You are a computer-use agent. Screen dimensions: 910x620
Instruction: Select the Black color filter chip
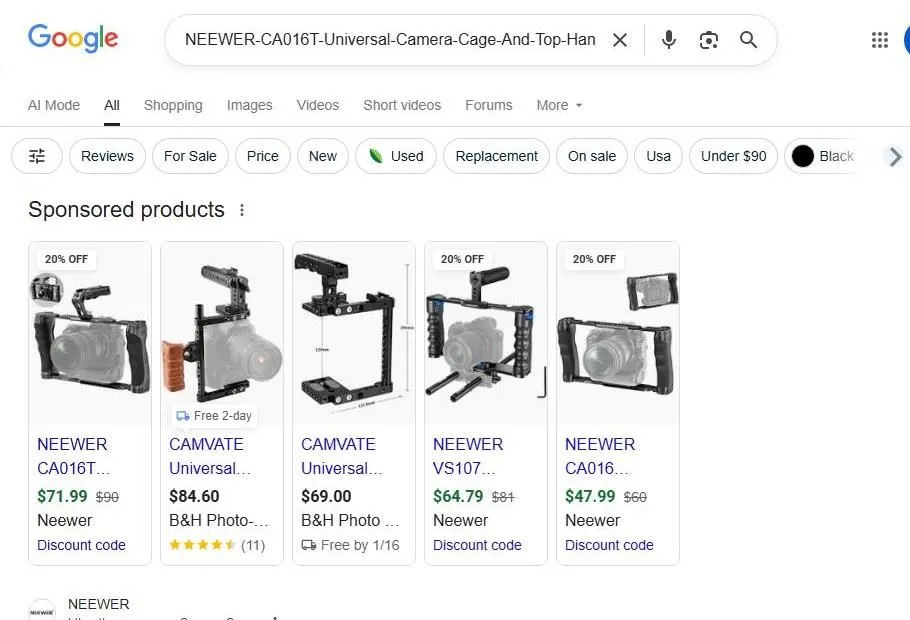[x=823, y=156]
